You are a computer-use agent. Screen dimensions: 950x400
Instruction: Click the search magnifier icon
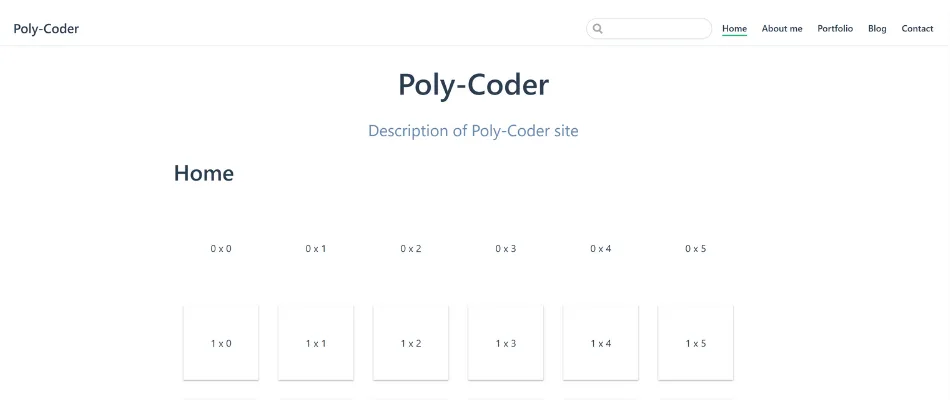point(598,29)
